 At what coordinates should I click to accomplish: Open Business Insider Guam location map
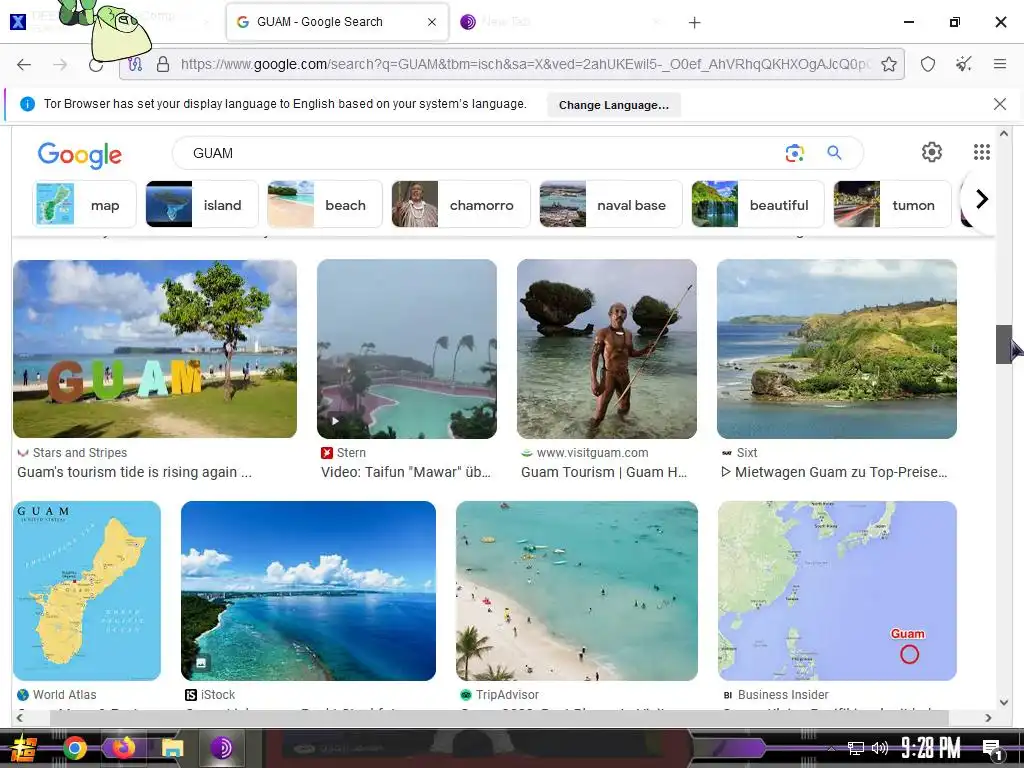[837, 591]
